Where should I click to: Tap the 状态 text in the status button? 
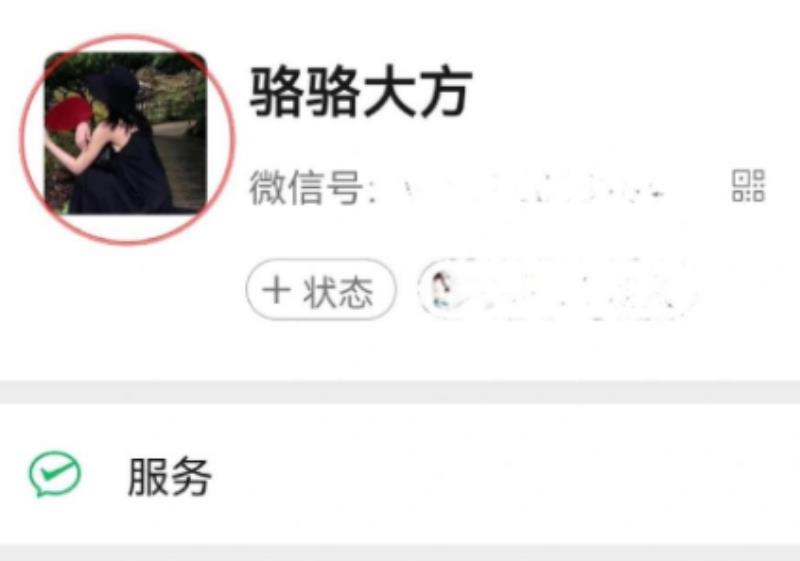338,291
